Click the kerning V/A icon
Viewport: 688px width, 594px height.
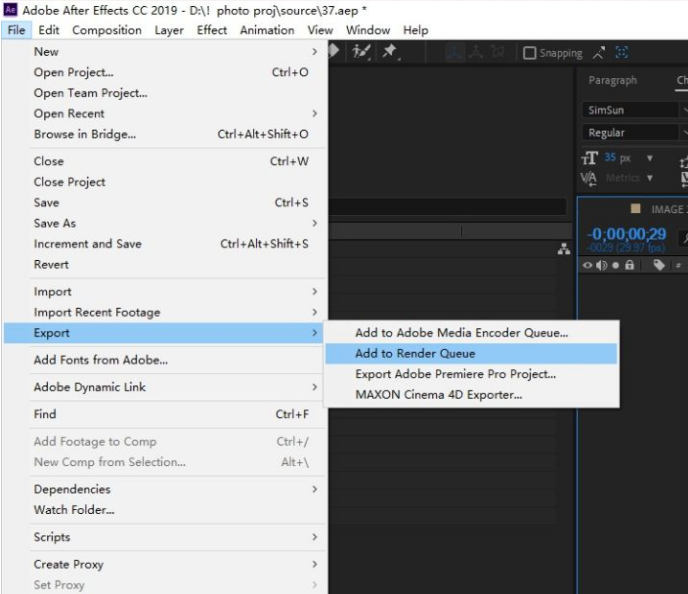[589, 178]
